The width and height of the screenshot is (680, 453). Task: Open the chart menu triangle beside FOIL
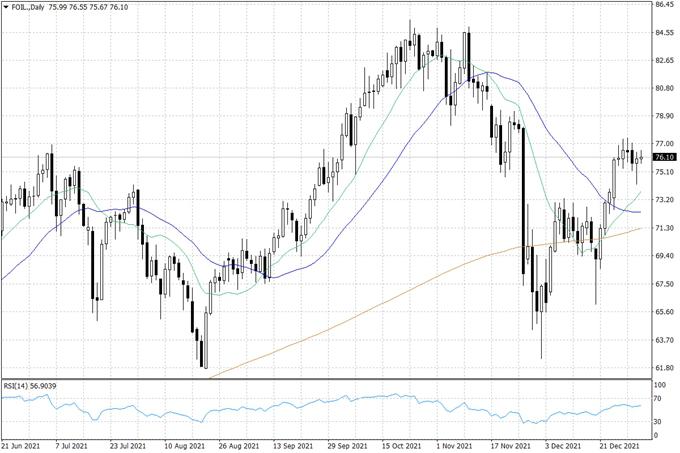pyautogui.click(x=6, y=8)
